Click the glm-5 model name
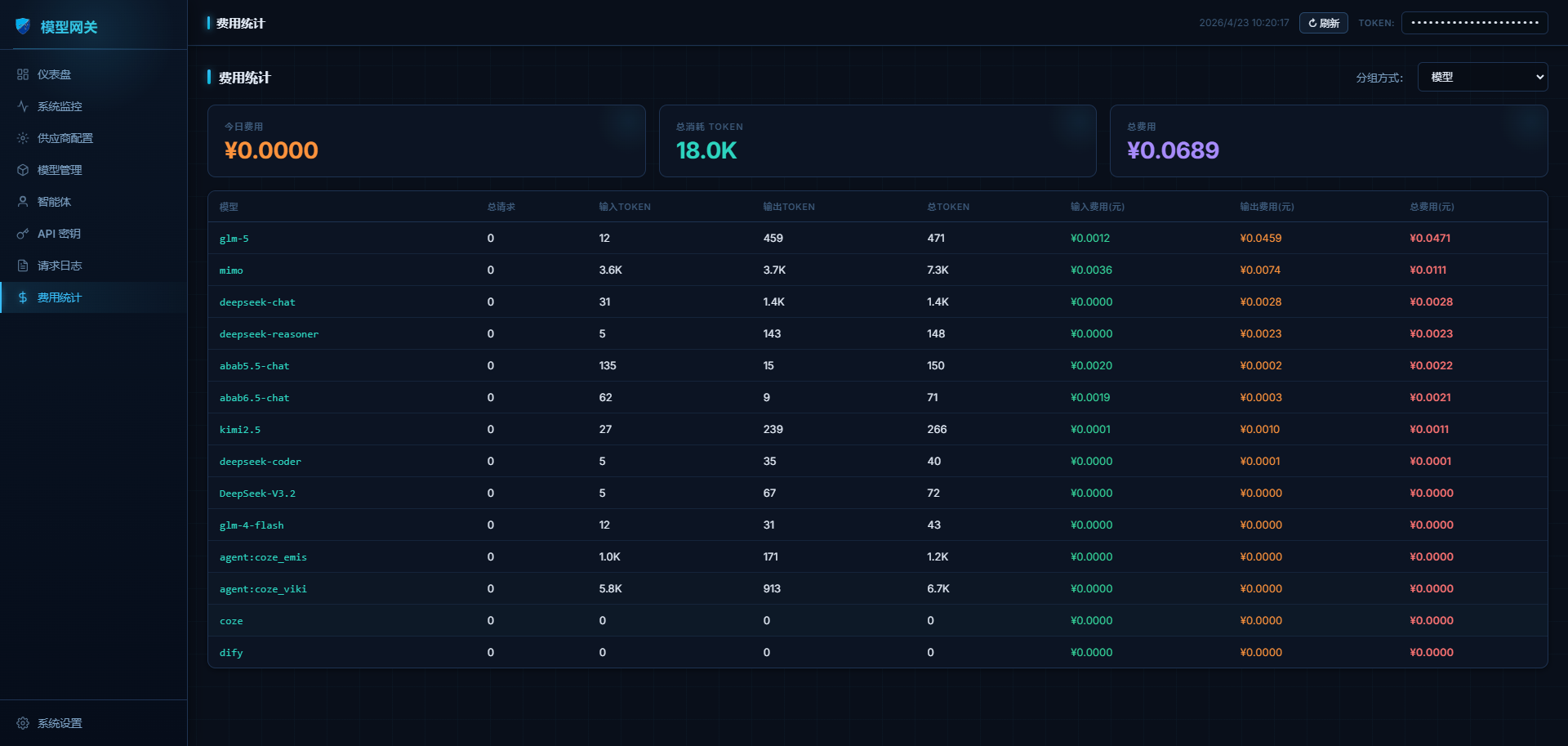This screenshot has height=746, width=1568. 234,239
